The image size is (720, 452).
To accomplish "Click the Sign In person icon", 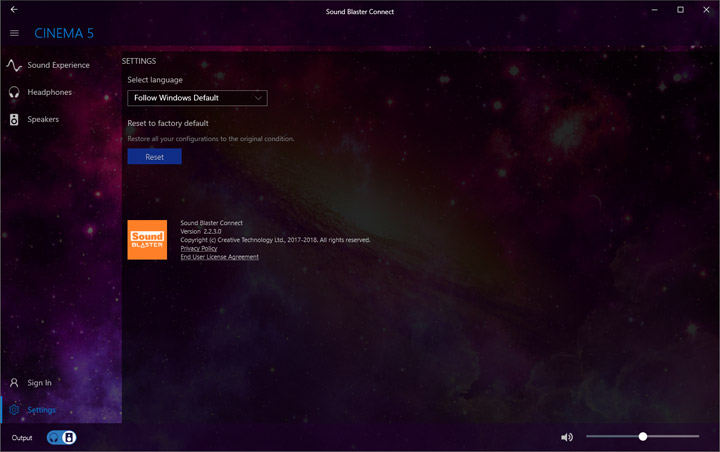I will pos(14,383).
